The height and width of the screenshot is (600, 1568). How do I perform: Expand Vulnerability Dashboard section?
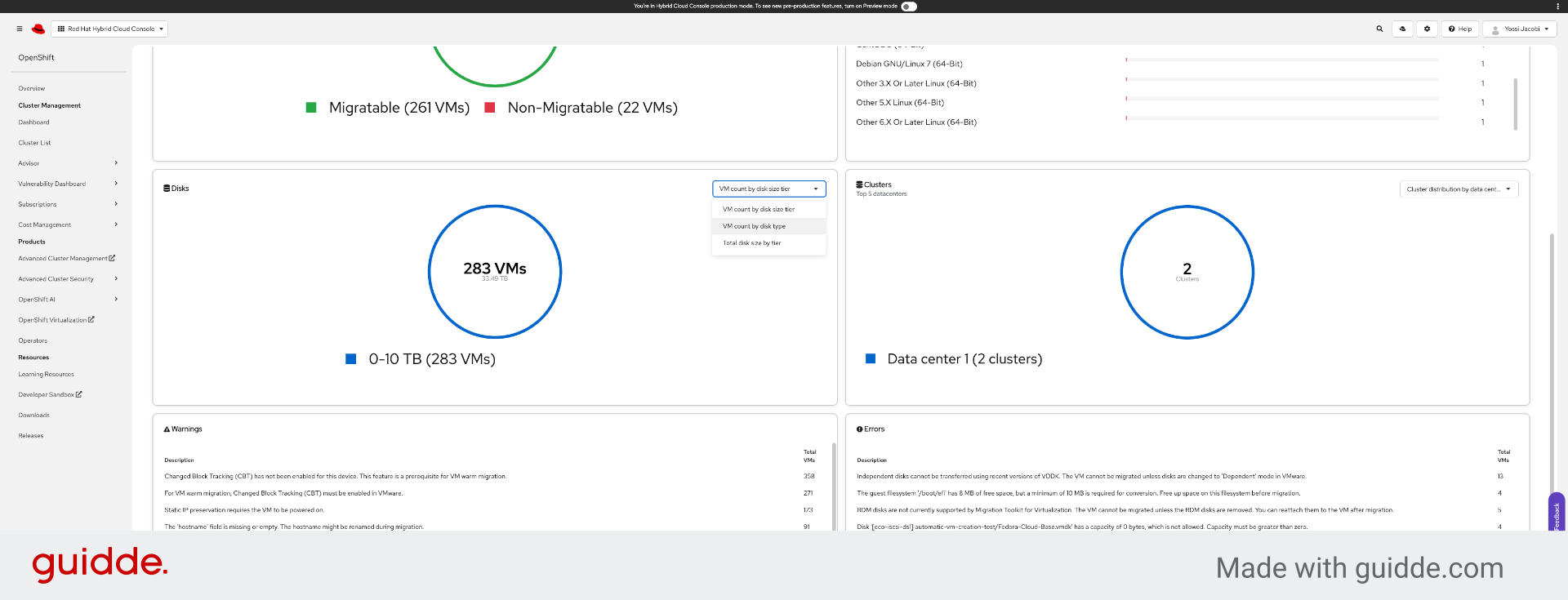tap(69, 184)
